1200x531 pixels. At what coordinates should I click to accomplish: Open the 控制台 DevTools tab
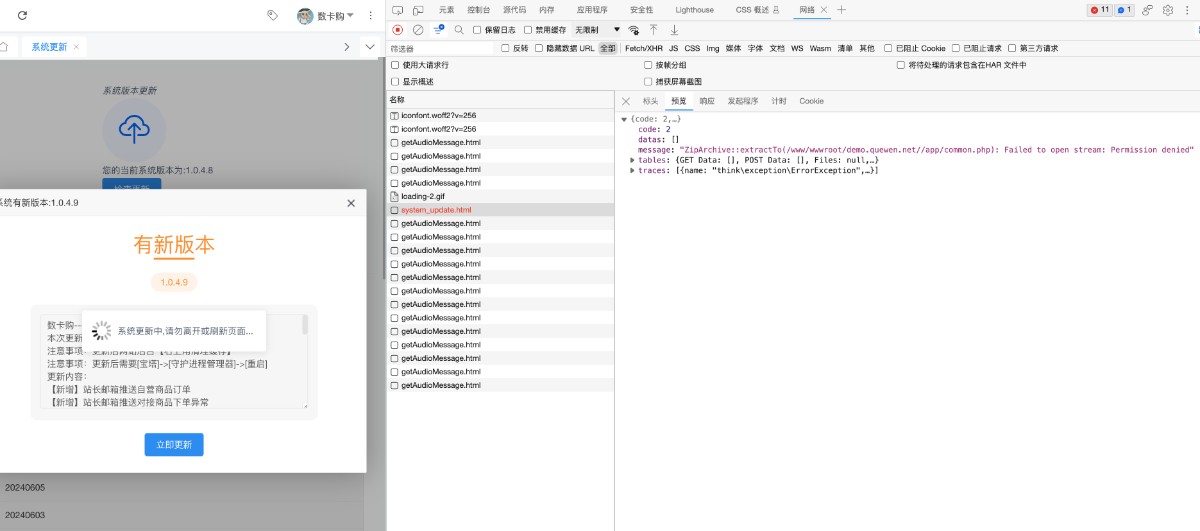click(478, 10)
